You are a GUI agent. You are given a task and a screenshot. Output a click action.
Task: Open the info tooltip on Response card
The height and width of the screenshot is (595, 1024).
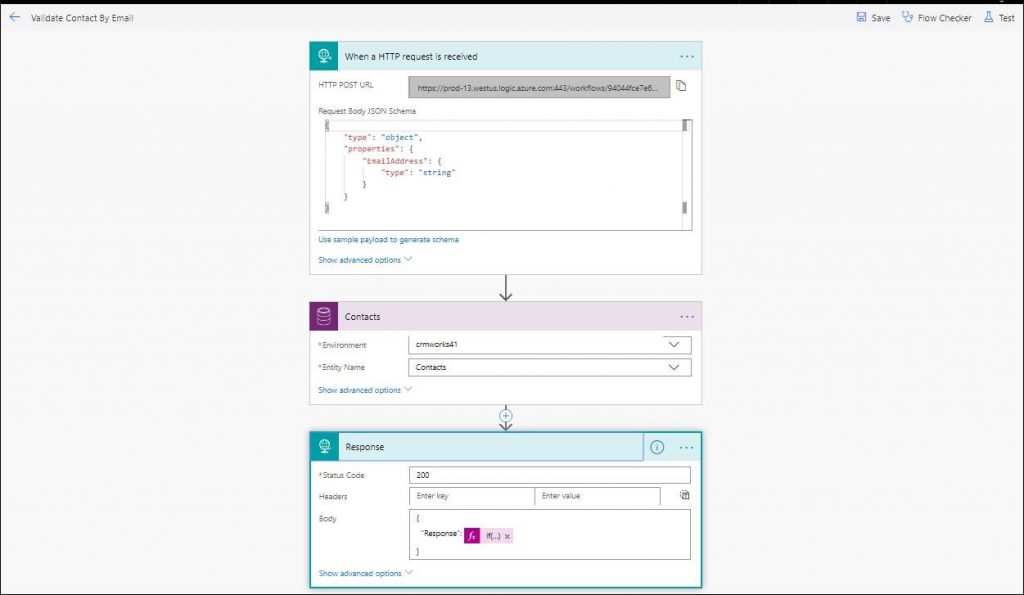[x=657, y=447]
